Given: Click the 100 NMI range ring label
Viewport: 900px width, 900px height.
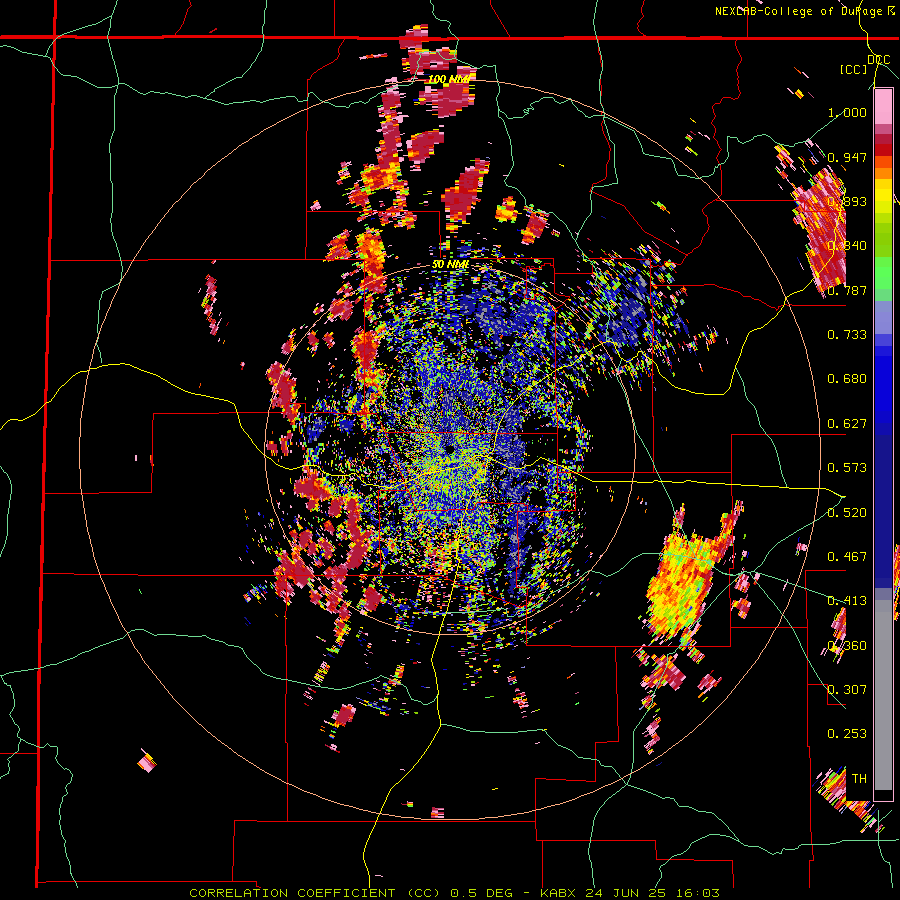Looking at the screenshot, I should (448, 79).
